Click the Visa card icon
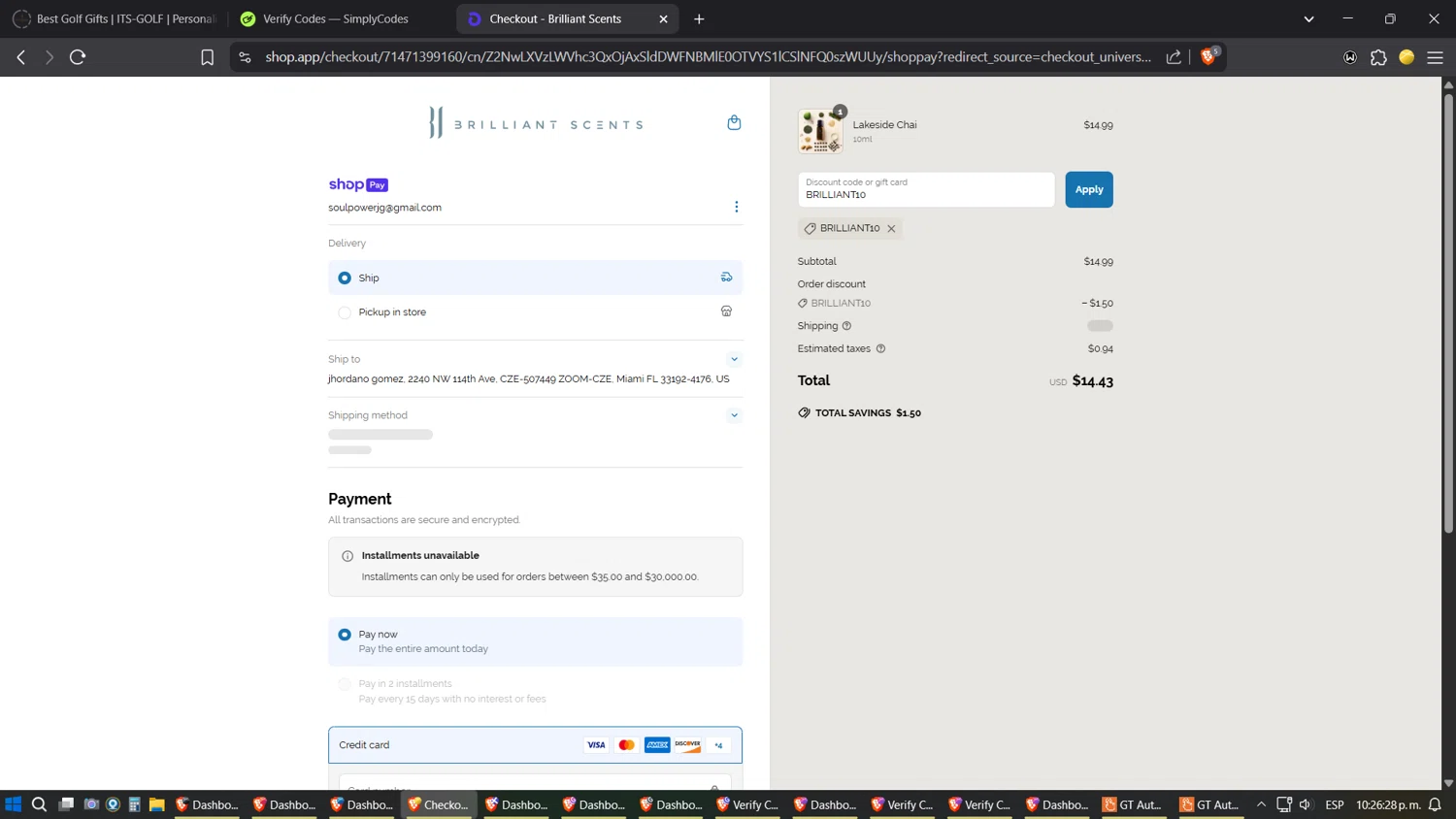 pyautogui.click(x=596, y=745)
